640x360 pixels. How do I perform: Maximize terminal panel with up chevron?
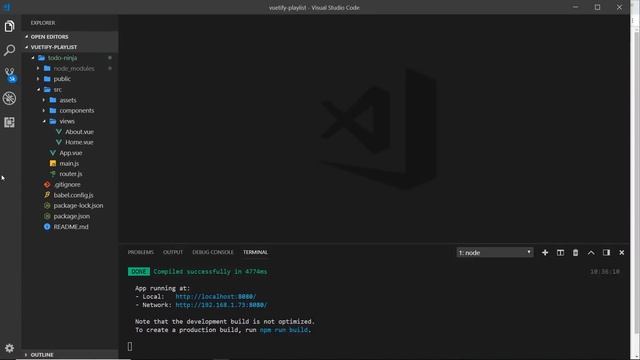coord(591,253)
